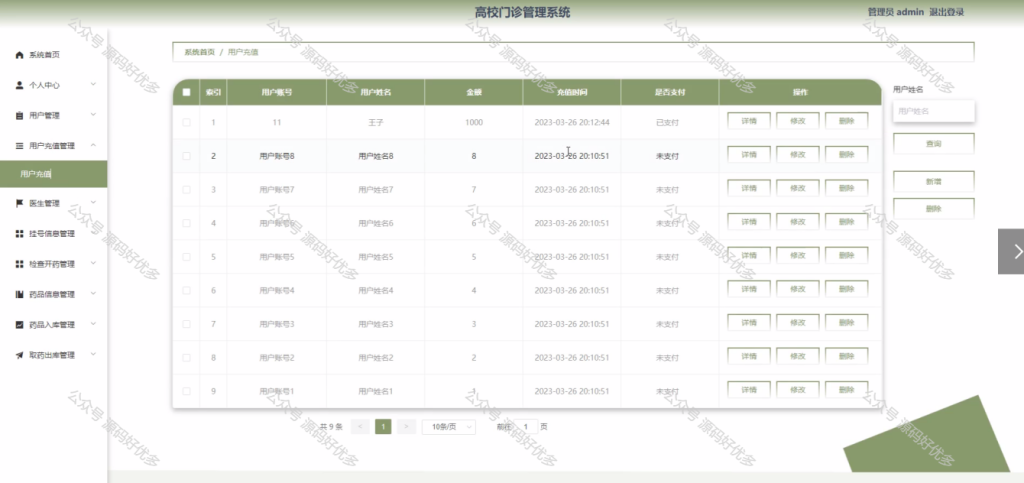Click pagination page number 1
The image size is (1024, 483).
point(383,427)
